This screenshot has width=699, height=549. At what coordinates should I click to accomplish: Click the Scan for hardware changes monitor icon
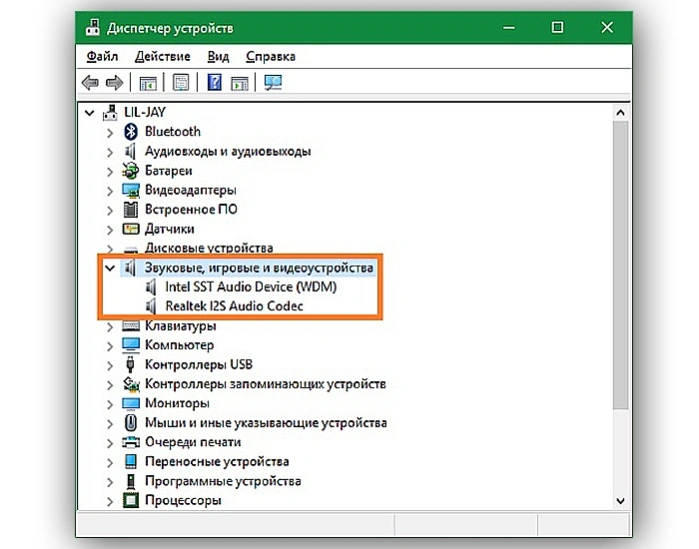[273, 82]
